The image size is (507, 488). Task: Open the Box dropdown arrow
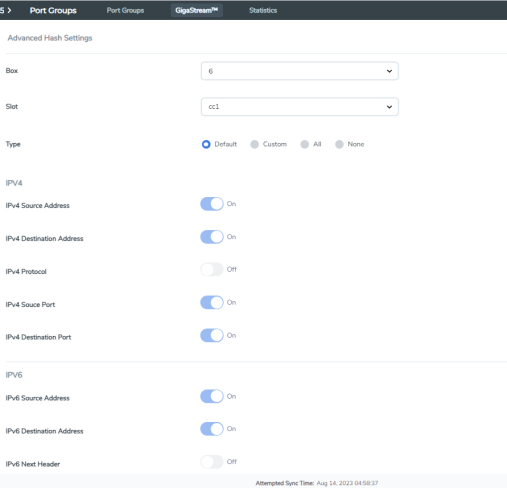[389, 71]
